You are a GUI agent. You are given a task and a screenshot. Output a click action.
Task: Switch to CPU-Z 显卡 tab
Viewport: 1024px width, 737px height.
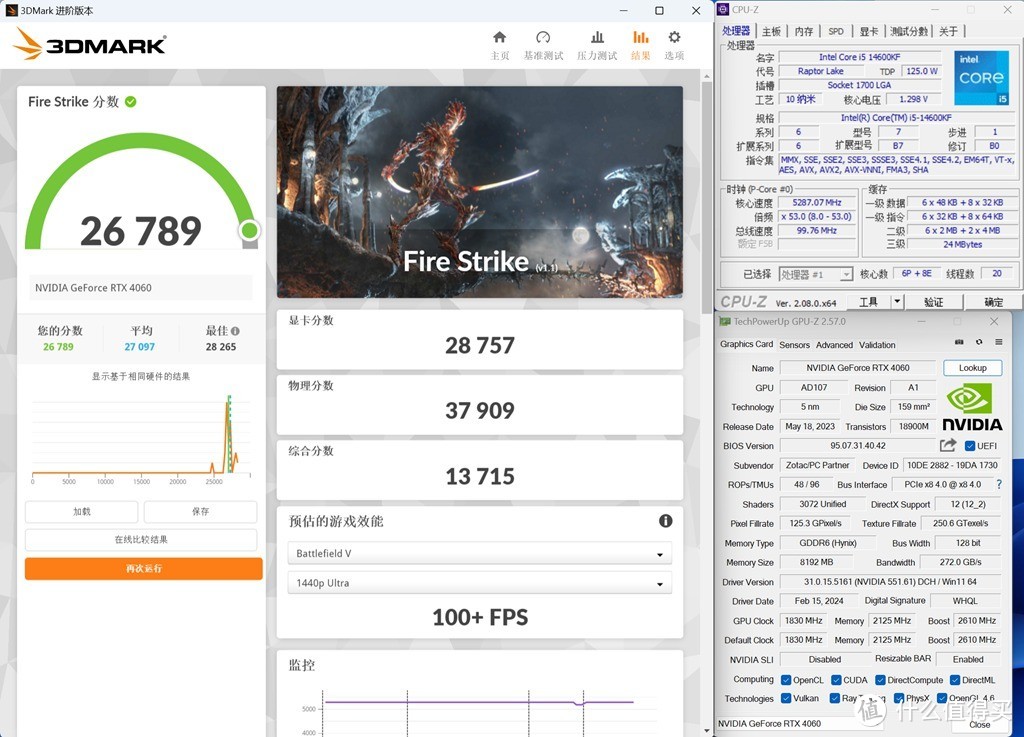[869, 31]
